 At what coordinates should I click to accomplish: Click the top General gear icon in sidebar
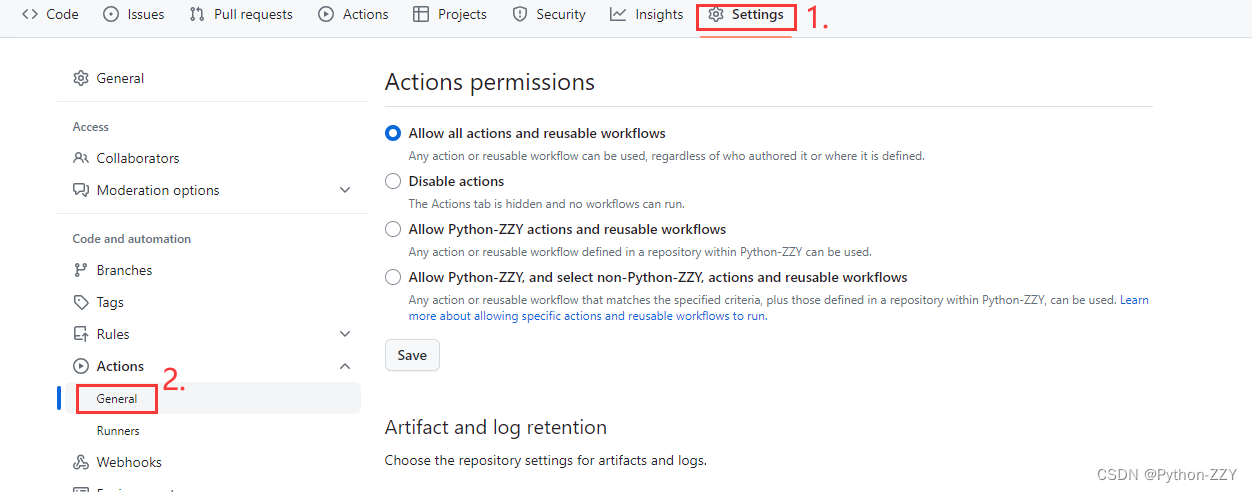click(81, 78)
